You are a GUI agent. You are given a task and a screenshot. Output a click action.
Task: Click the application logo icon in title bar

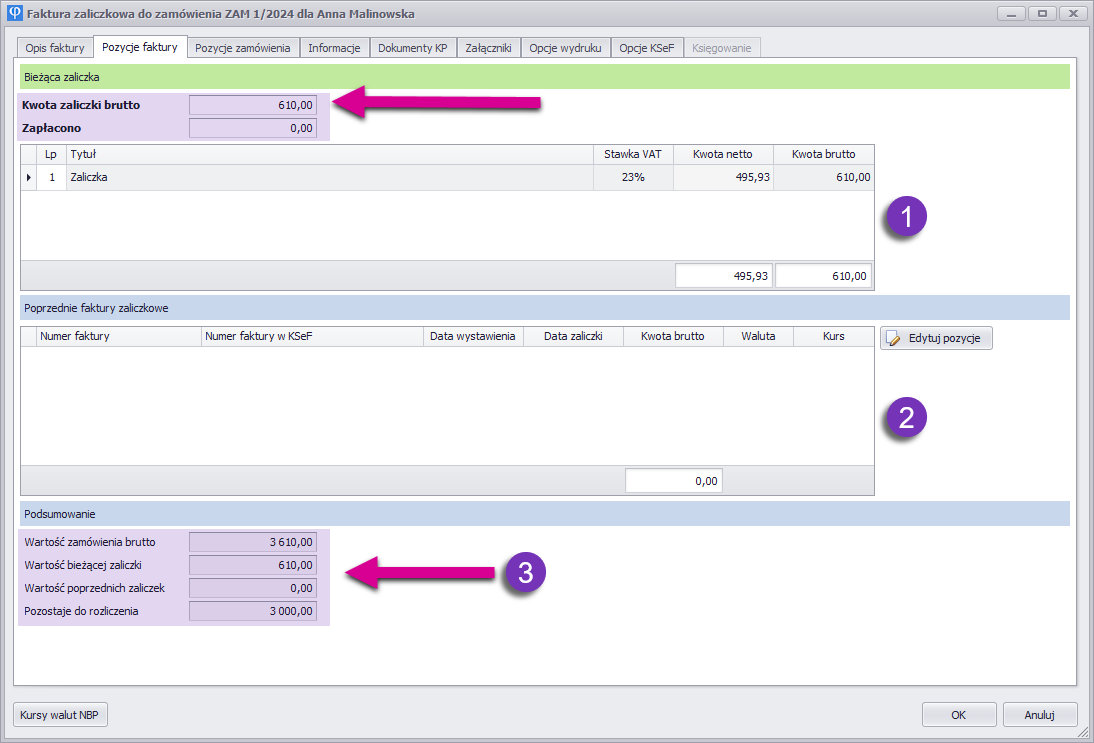coord(14,14)
